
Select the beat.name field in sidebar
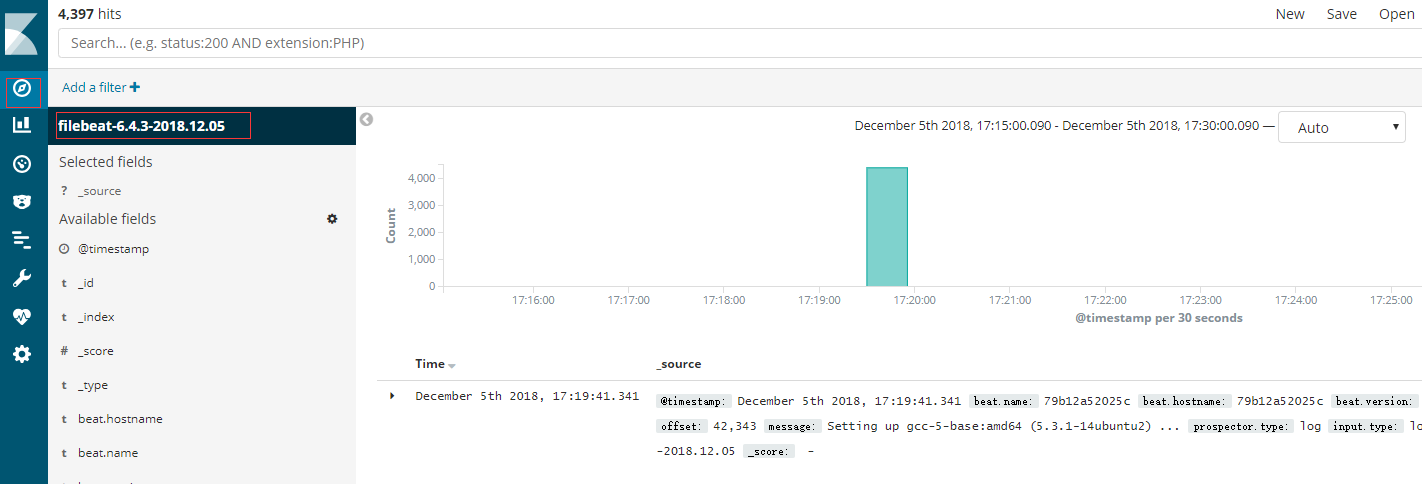click(x=108, y=453)
